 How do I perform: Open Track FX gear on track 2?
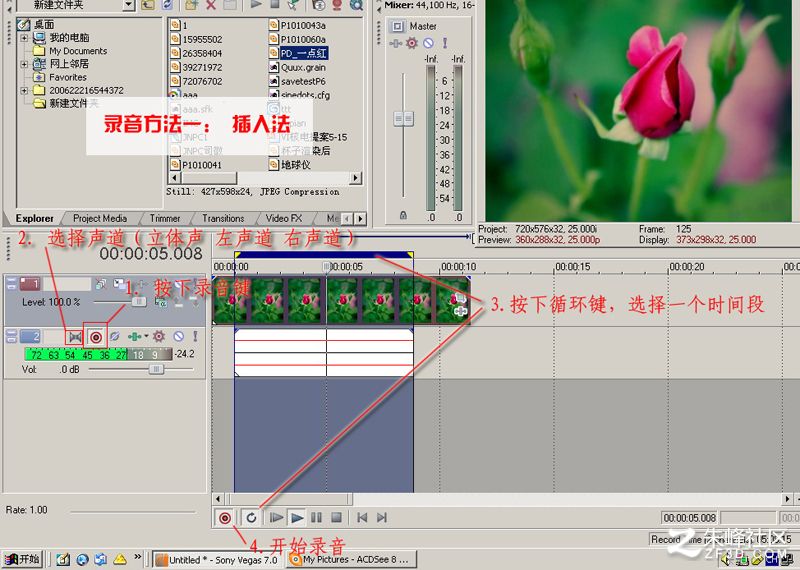(x=159, y=336)
